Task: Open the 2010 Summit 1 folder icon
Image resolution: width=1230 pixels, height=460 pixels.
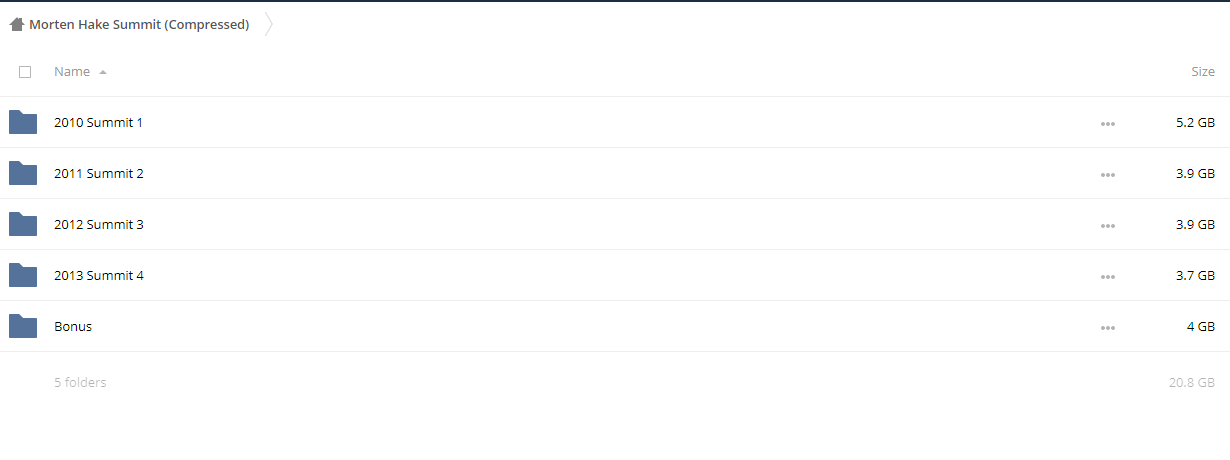Action: pos(23,122)
